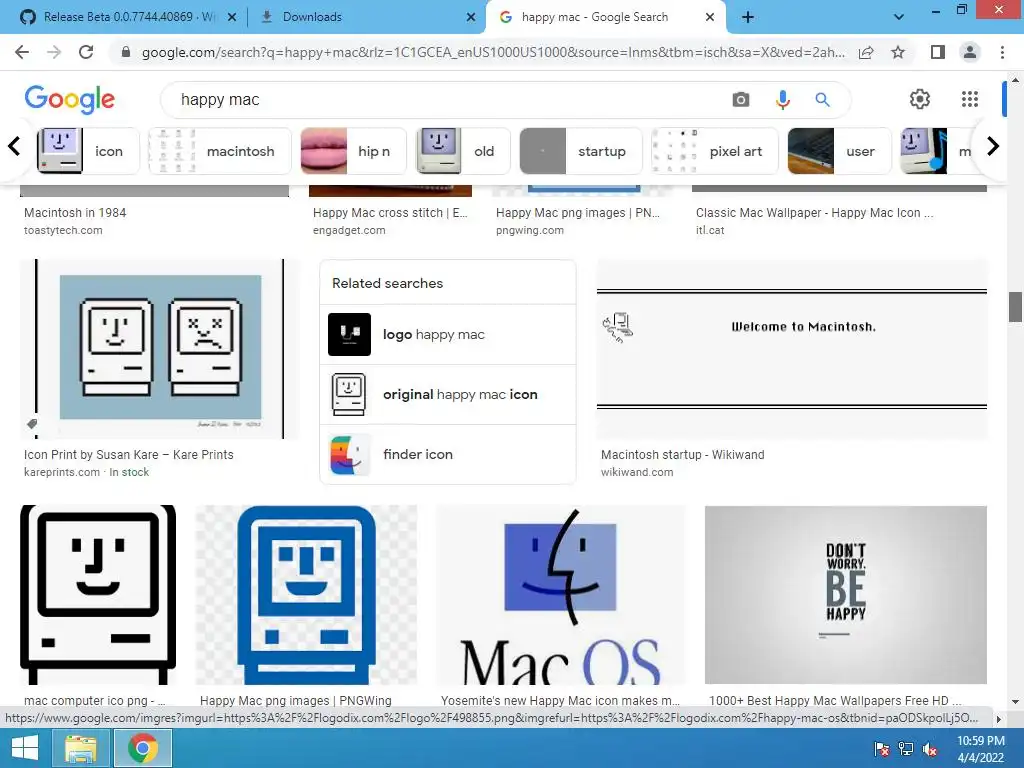Click the Google logo
Image resolution: width=1024 pixels, height=768 pixels.
coord(69,99)
